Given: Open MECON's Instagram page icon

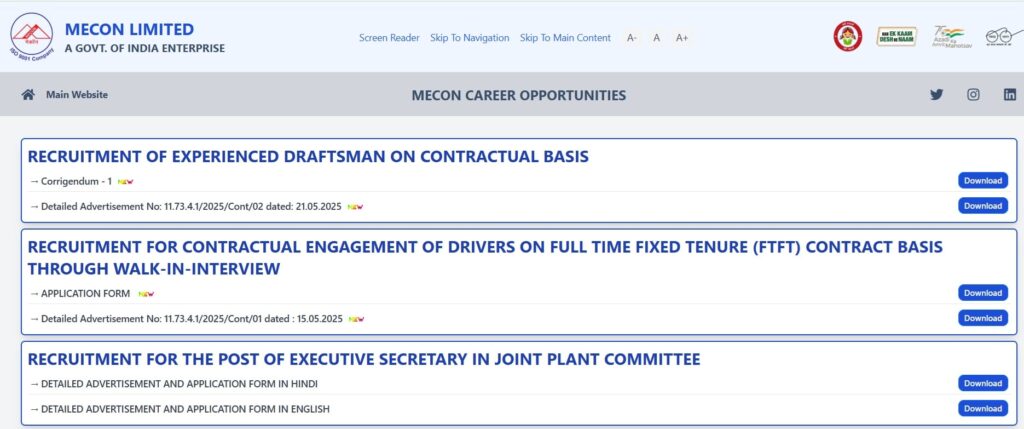Looking at the screenshot, I should point(973,95).
